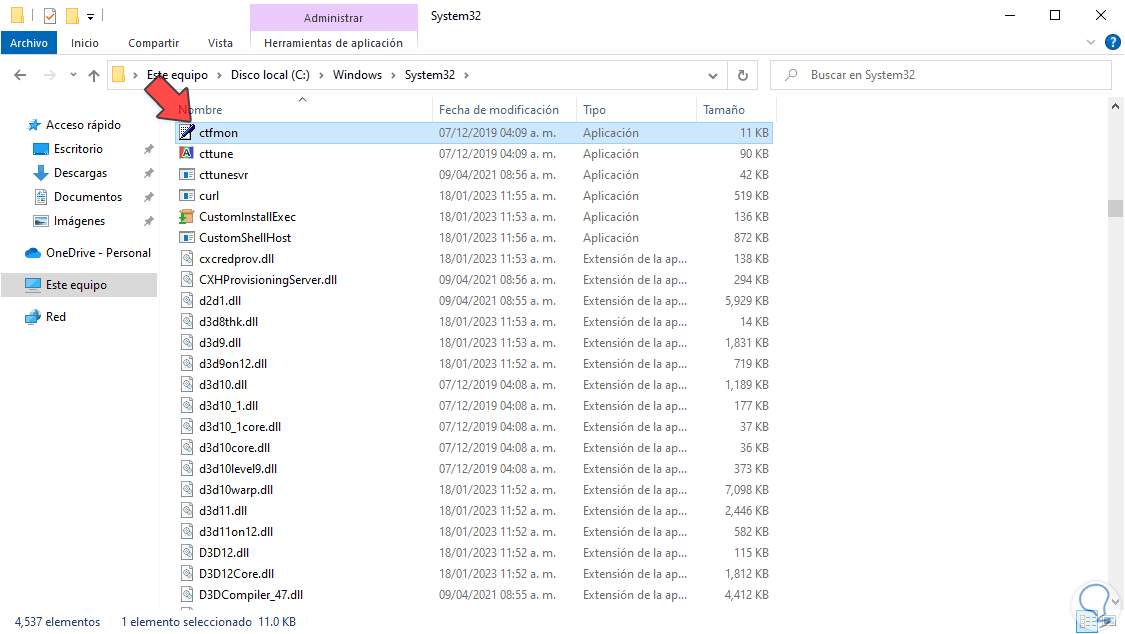Click the Este equipo computer icon
This screenshot has width=1125, height=634.
click(x=33, y=285)
